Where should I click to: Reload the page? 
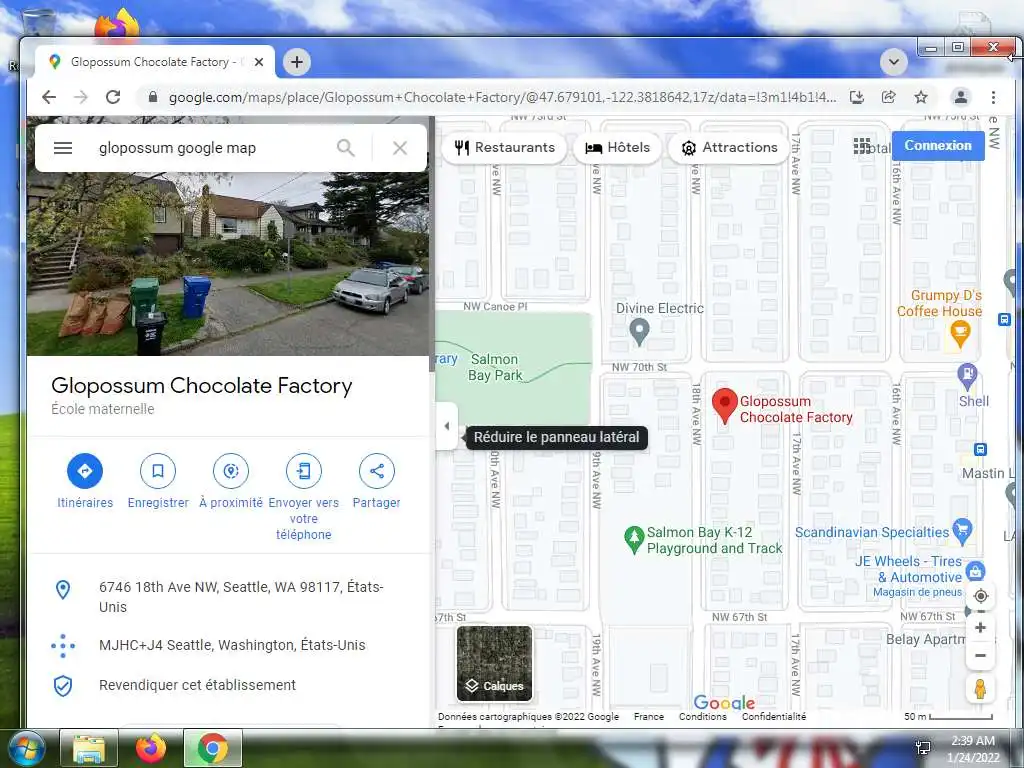113,97
